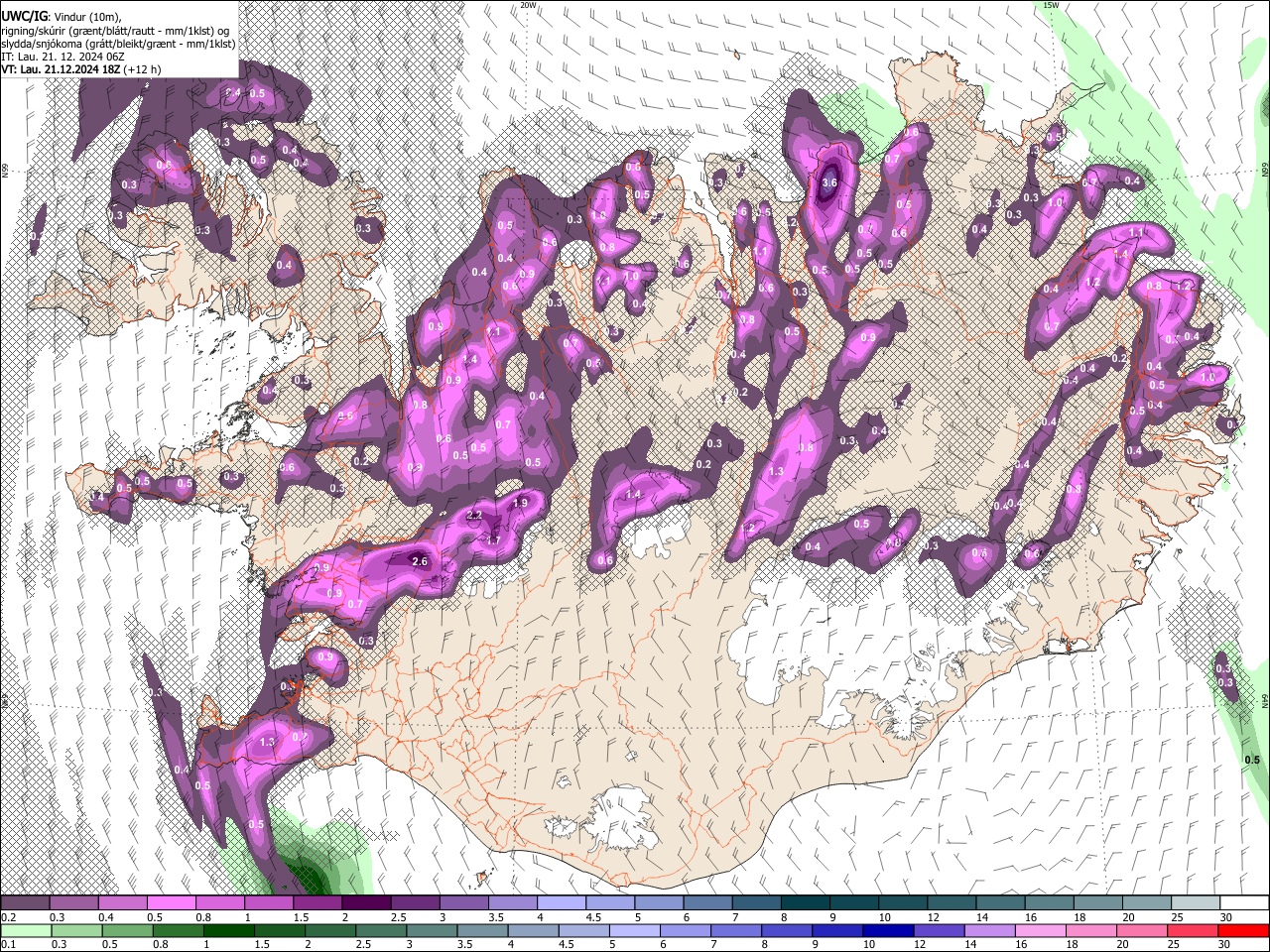Click the lower blue swatch starting at 8
This screenshot has width=1270, height=952.
[789, 930]
